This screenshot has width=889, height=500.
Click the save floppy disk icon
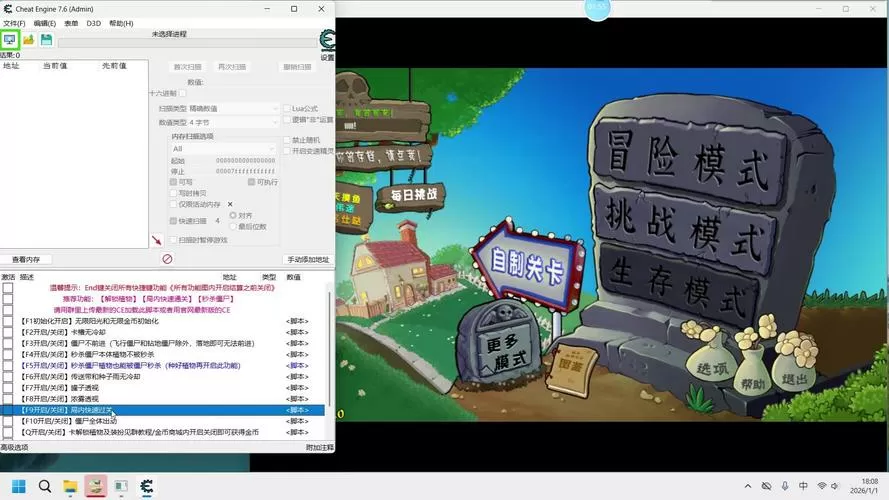tap(46, 40)
